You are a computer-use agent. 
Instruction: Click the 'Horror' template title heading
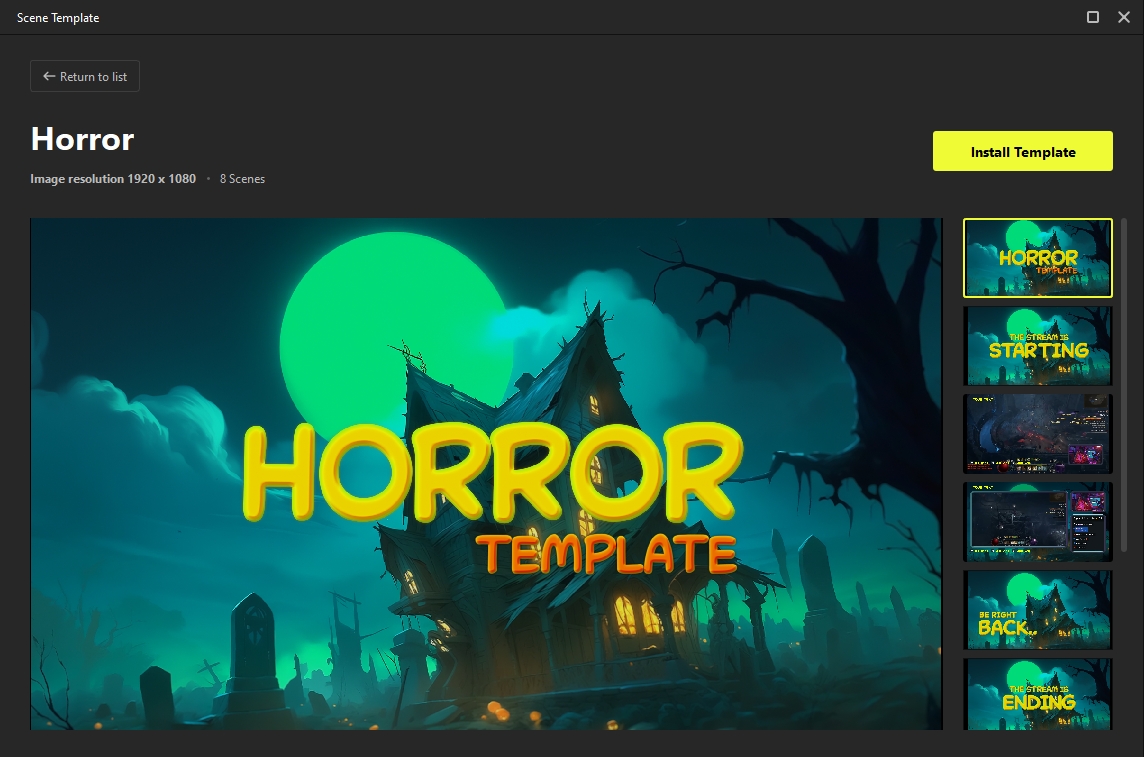coord(82,139)
